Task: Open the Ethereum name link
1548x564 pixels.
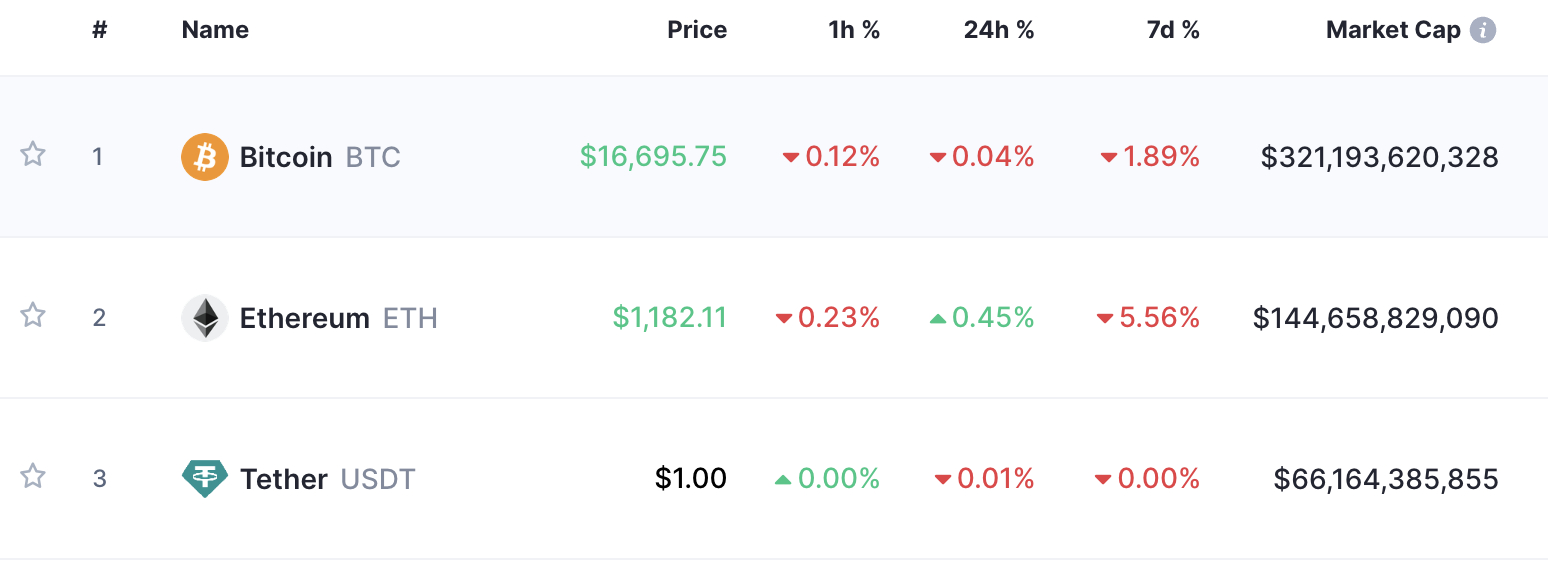Action: pos(305,318)
